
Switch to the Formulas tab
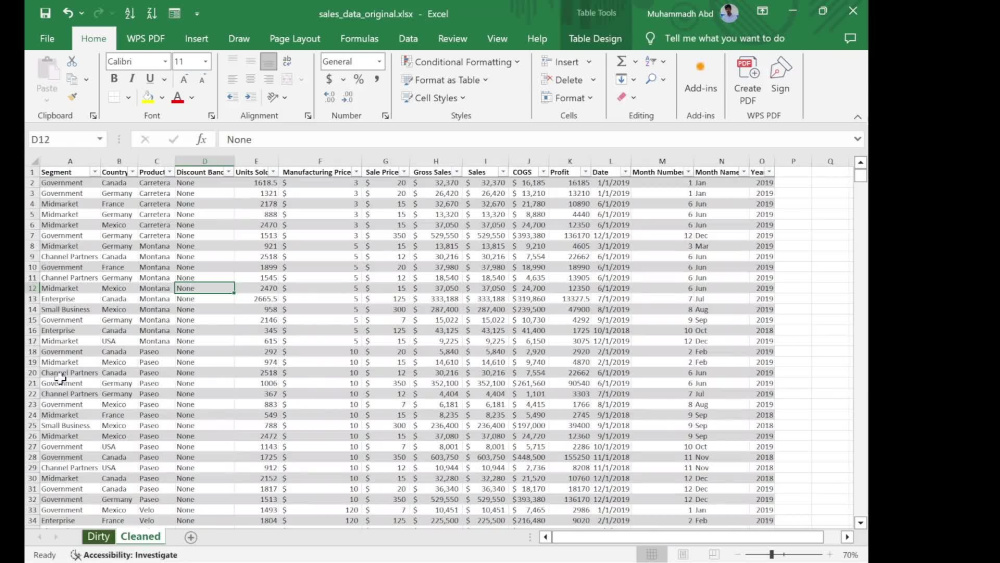pos(359,38)
